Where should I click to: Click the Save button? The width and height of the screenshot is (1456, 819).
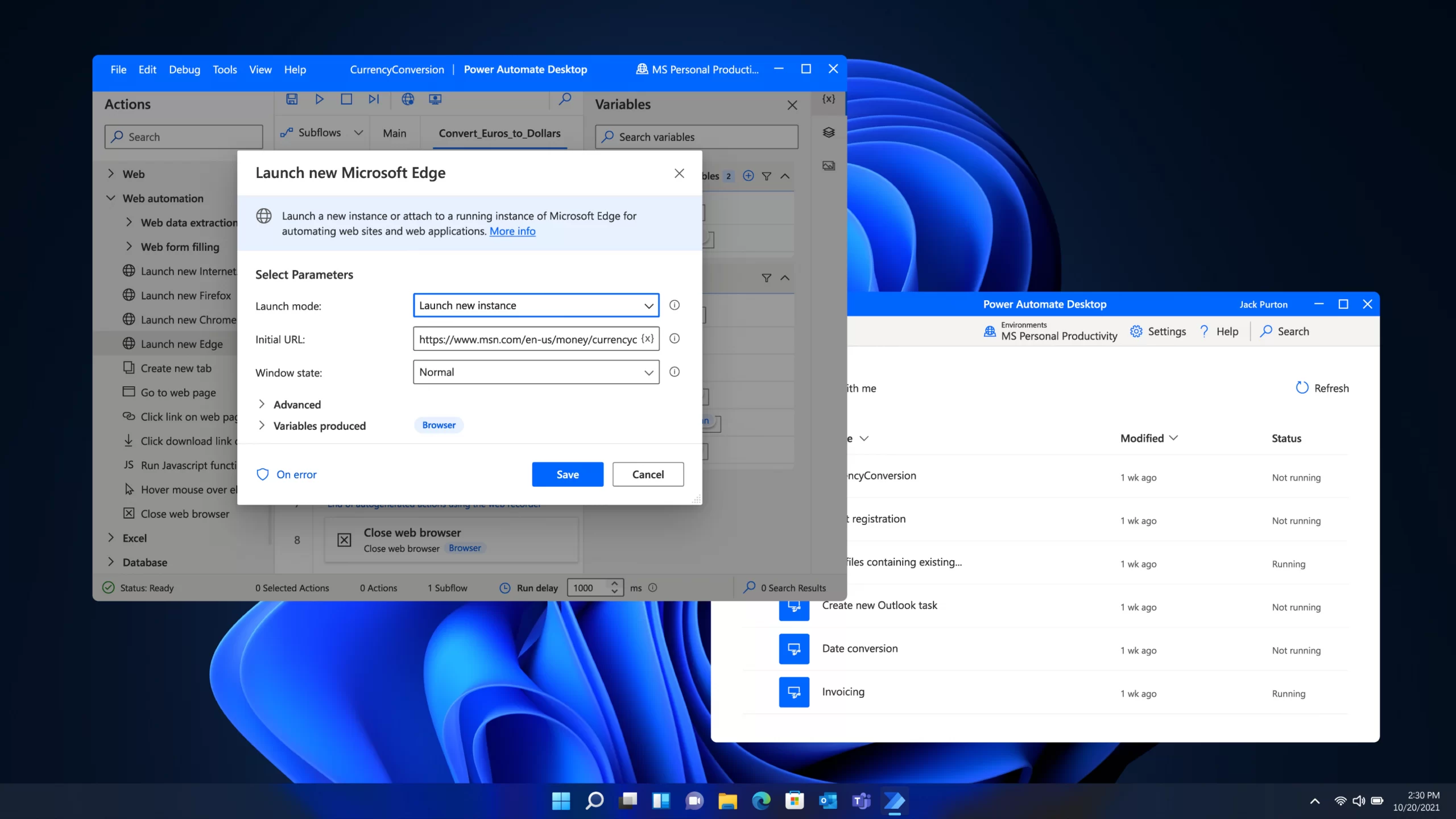click(x=567, y=474)
